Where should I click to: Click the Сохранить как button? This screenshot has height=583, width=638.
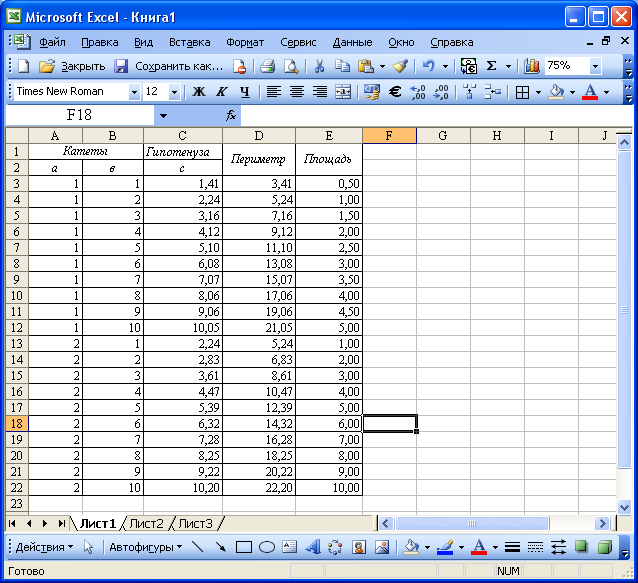click(179, 66)
